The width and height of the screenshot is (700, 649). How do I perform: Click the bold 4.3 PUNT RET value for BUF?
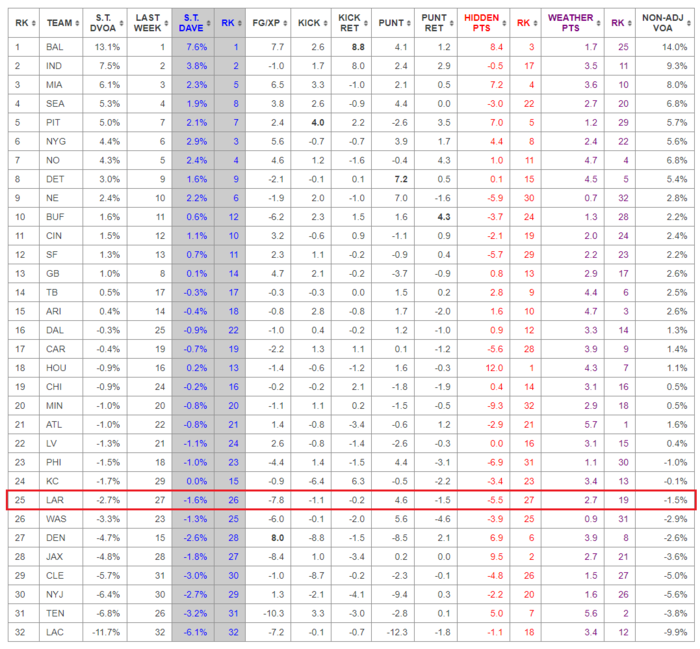444,217
